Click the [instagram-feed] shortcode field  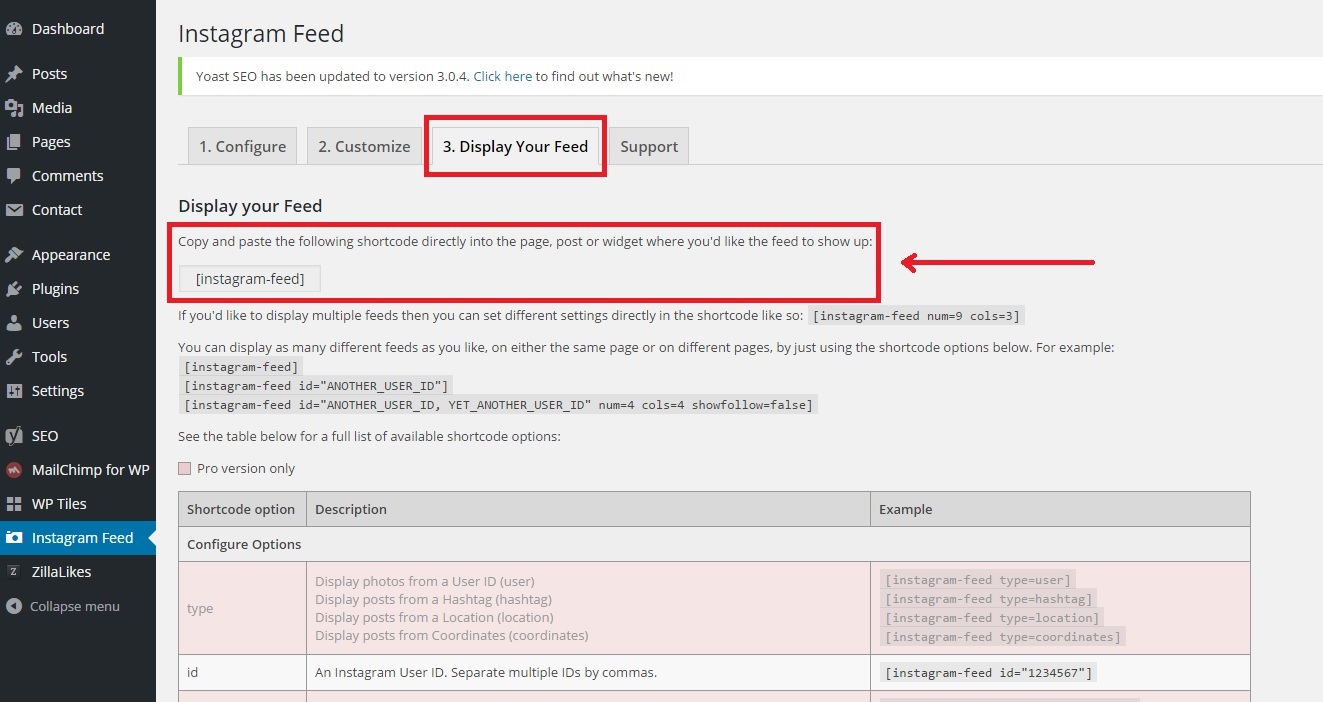click(x=250, y=279)
